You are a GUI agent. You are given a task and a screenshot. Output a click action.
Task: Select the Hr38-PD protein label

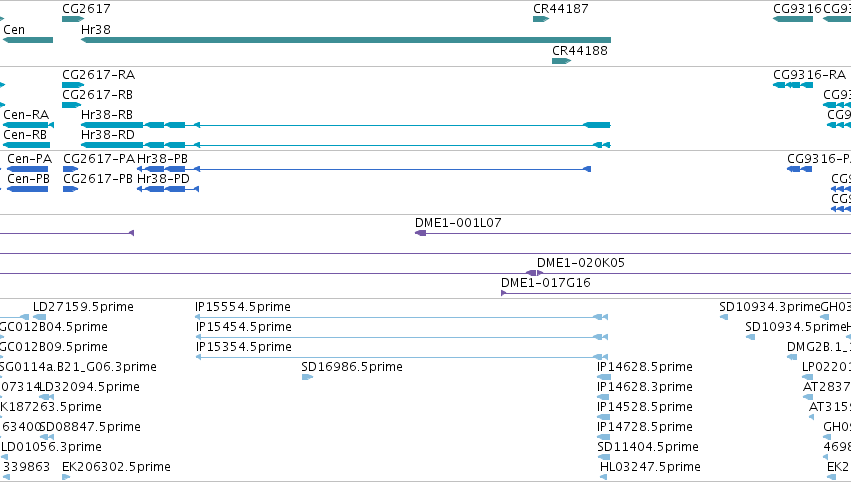coord(163,179)
